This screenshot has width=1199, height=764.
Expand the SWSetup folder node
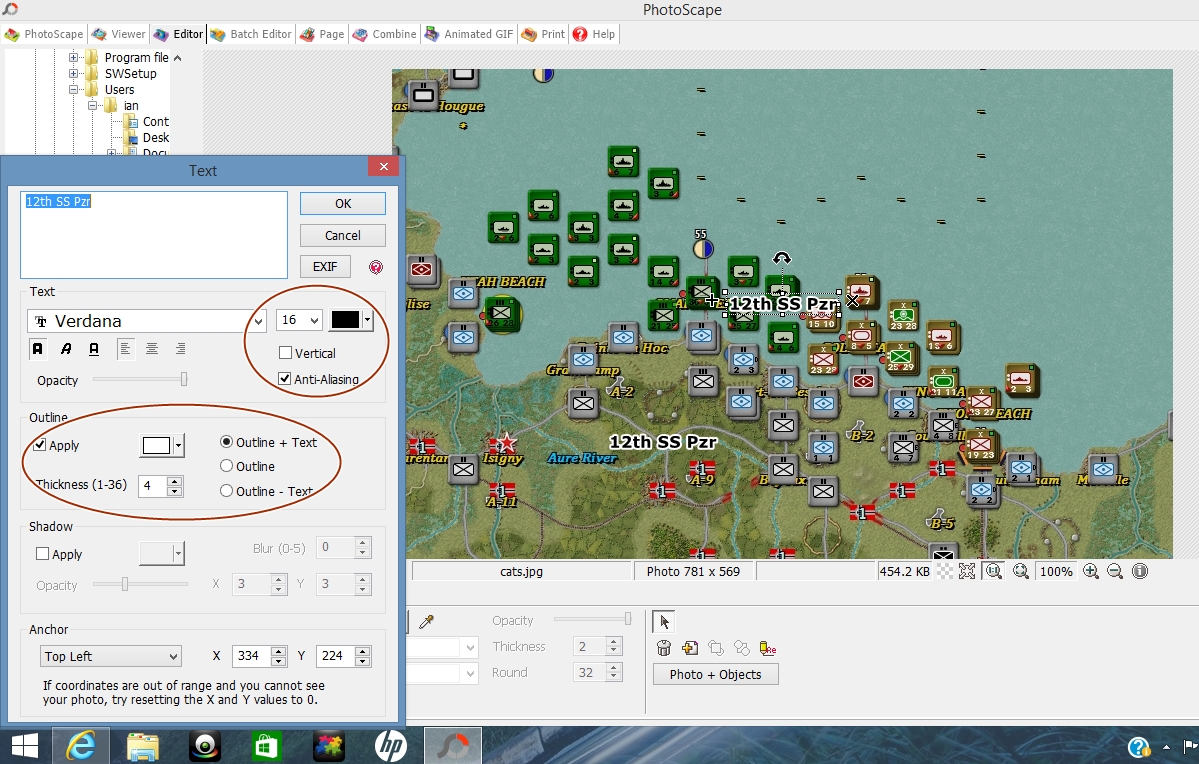(x=74, y=73)
